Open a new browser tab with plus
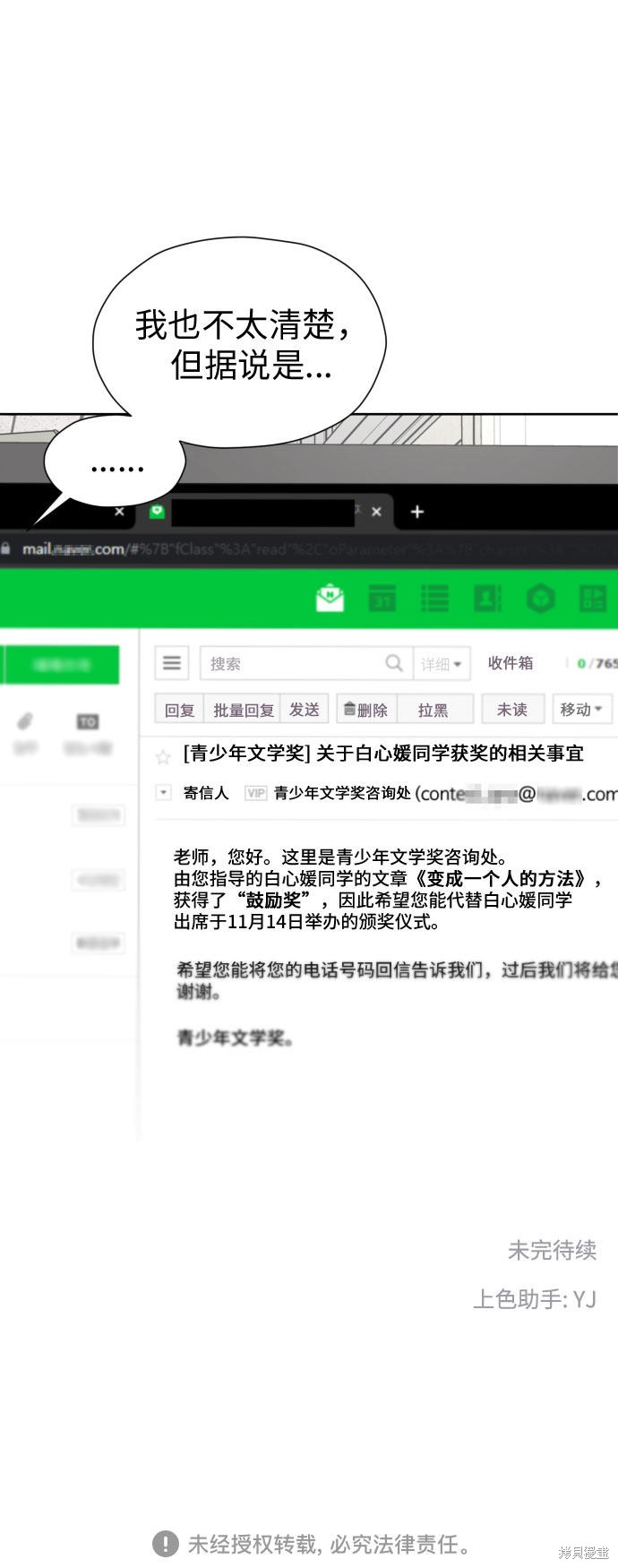 (416, 512)
